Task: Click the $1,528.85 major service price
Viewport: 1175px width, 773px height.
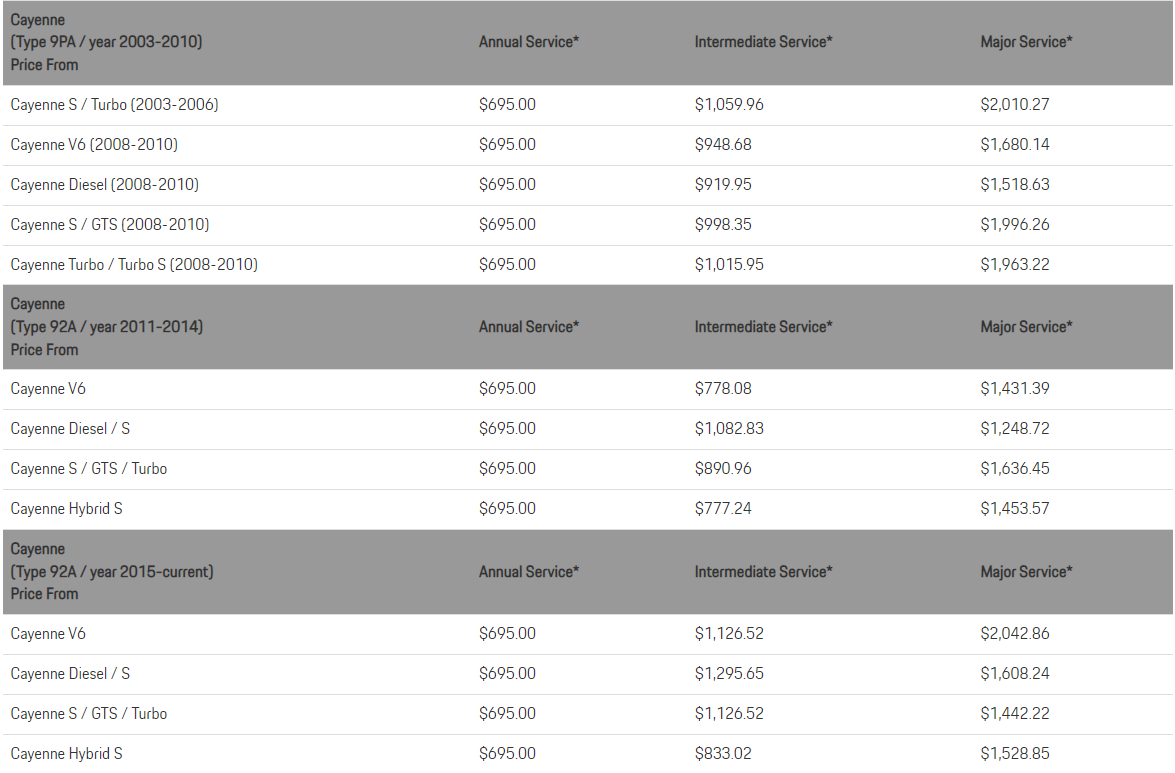Action: coord(1014,754)
